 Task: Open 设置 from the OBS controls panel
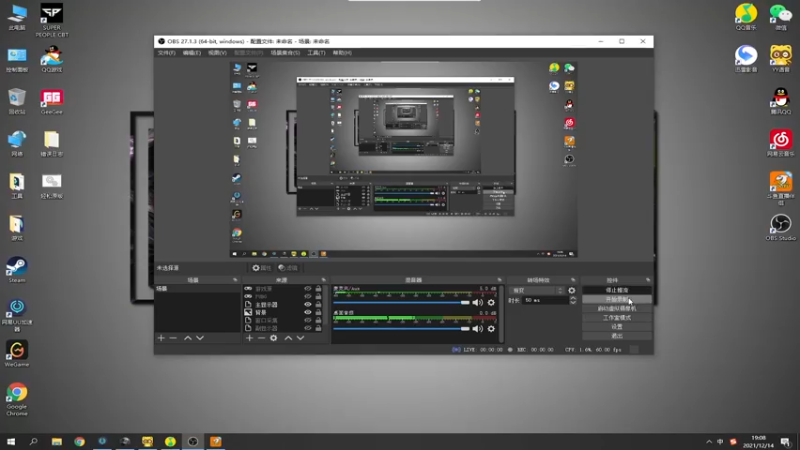click(x=617, y=327)
